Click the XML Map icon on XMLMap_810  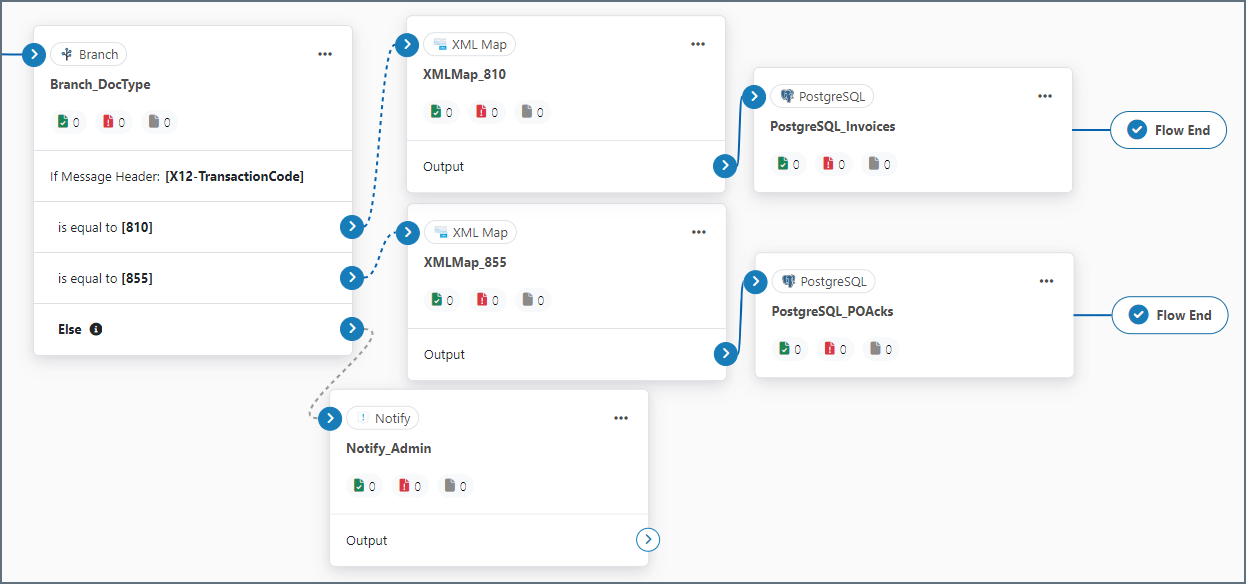[x=440, y=44]
